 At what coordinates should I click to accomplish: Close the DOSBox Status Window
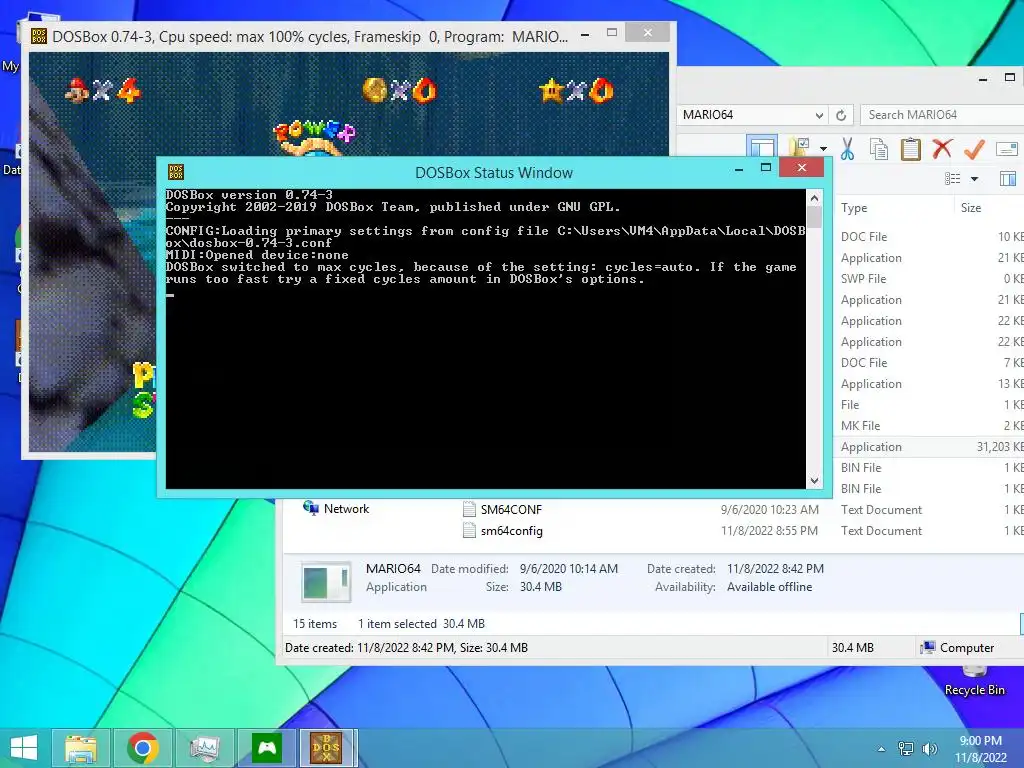pyautogui.click(x=801, y=167)
